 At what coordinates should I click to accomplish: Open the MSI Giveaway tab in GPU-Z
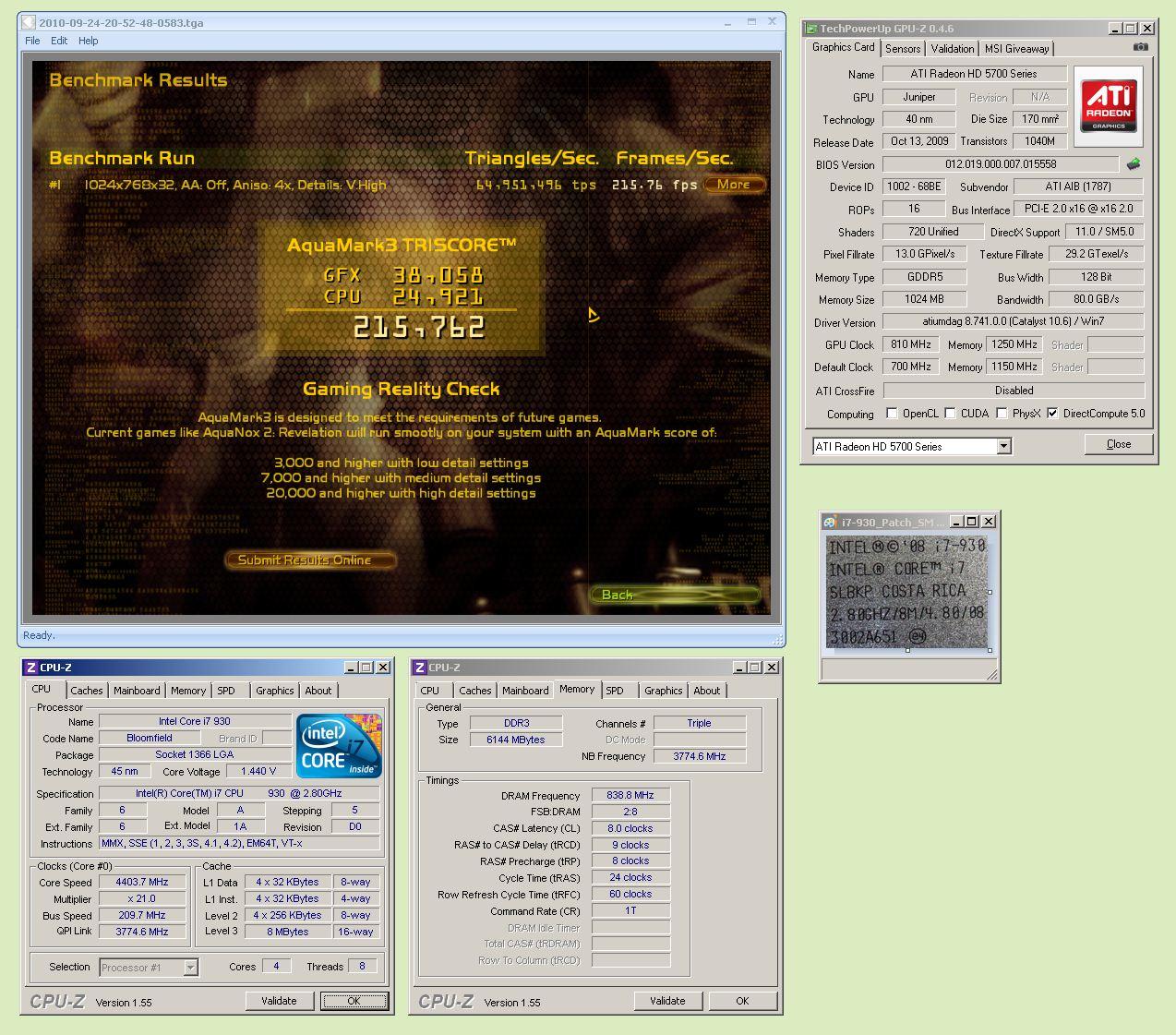pyautogui.click(x=1016, y=49)
